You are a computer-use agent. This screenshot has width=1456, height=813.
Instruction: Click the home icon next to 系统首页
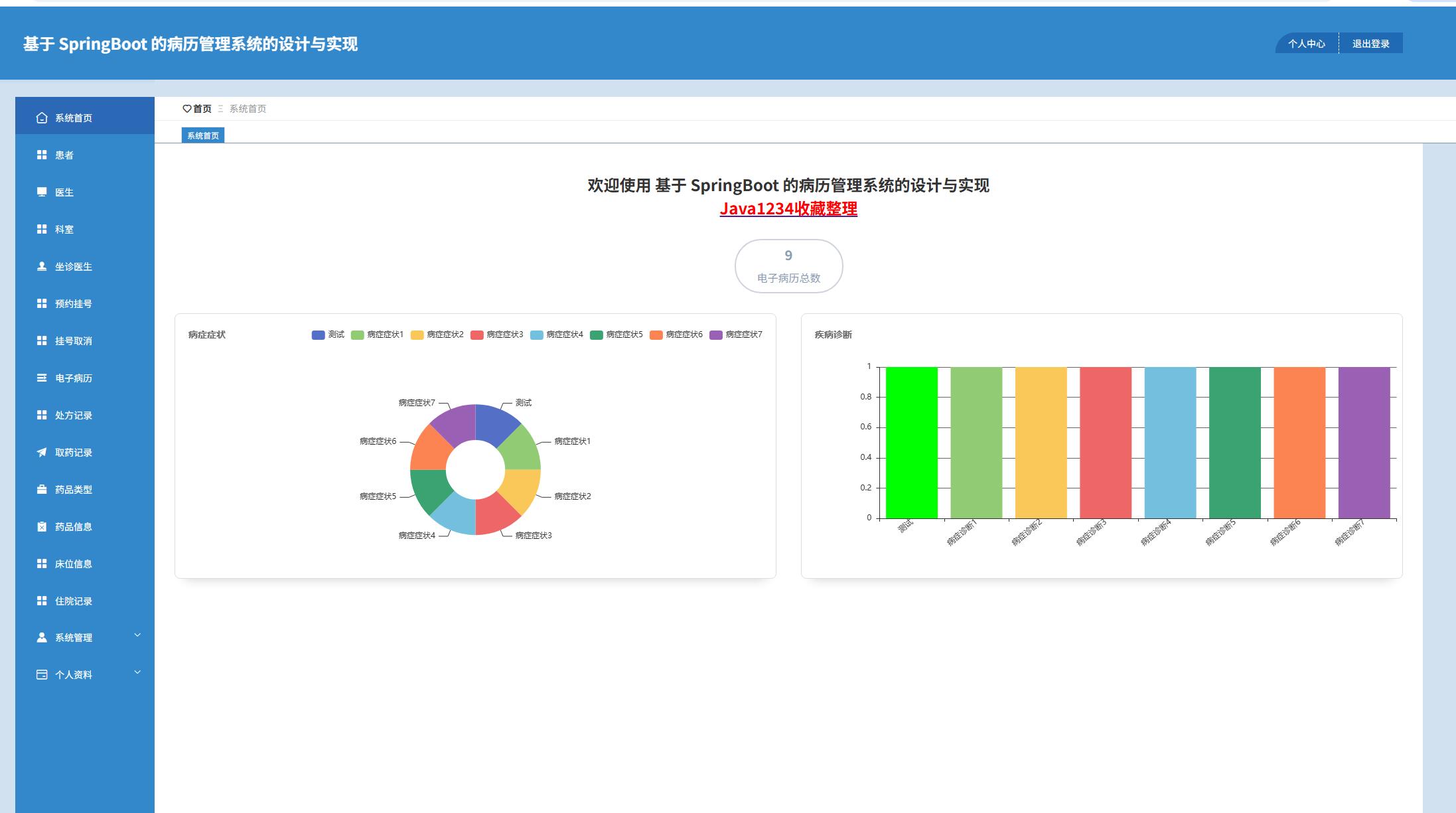[x=40, y=117]
